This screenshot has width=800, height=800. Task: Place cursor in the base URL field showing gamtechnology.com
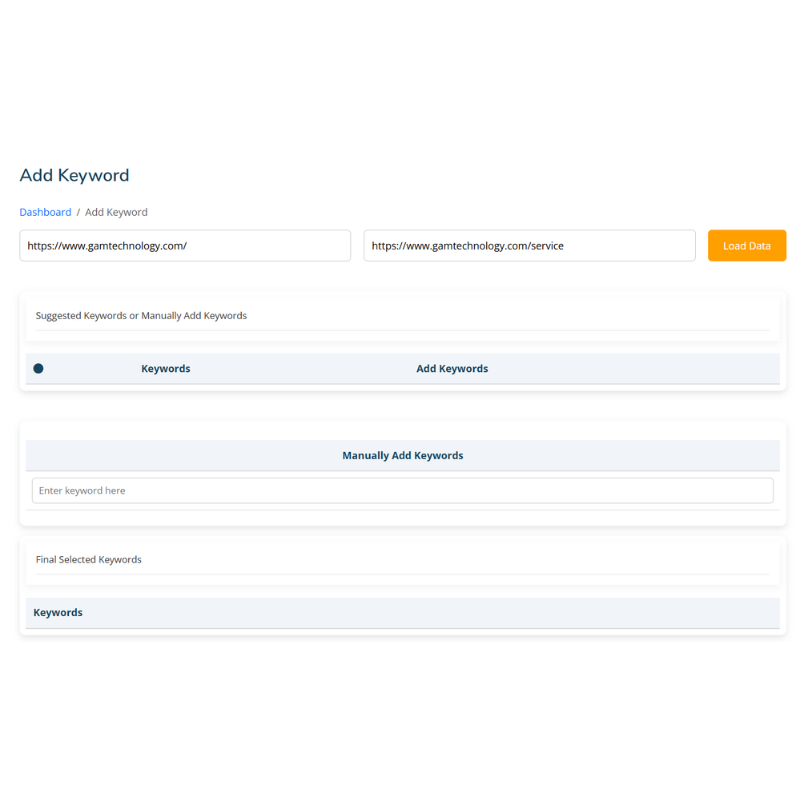pos(185,245)
